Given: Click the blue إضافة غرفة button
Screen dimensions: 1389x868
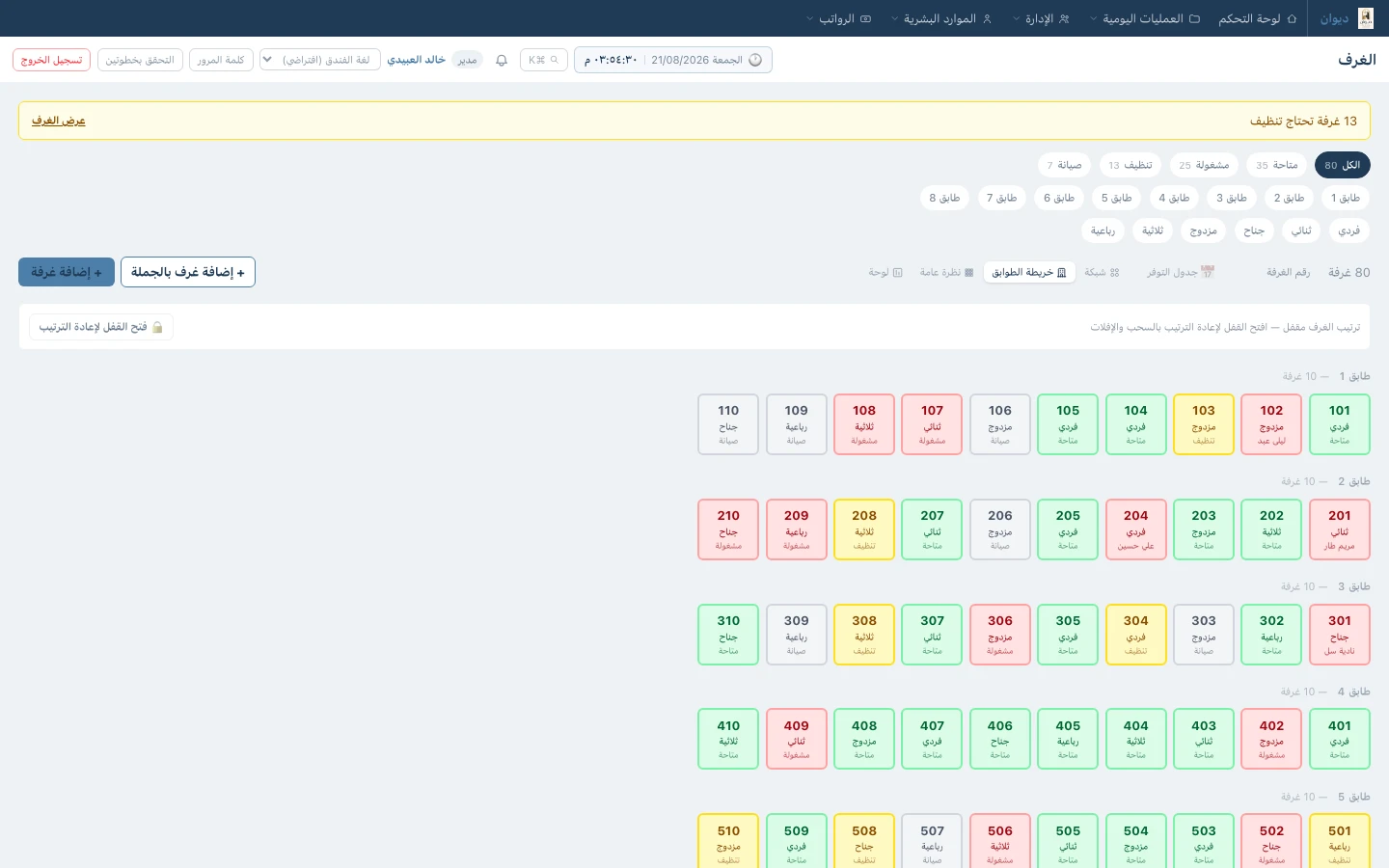Looking at the screenshot, I should (x=67, y=272).
